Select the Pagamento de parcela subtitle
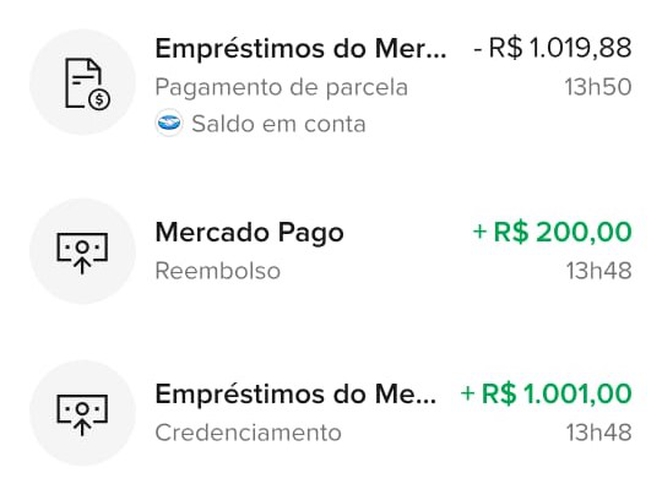This screenshot has width=662, height=500. (281, 87)
